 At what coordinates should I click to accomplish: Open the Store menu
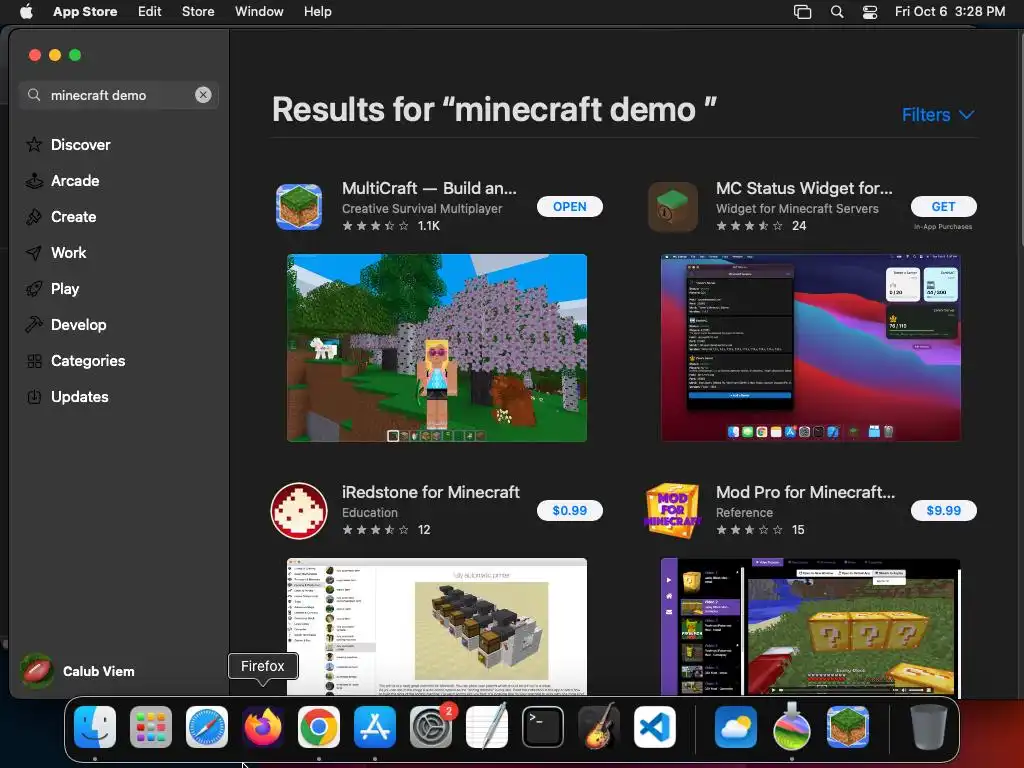pos(198,12)
